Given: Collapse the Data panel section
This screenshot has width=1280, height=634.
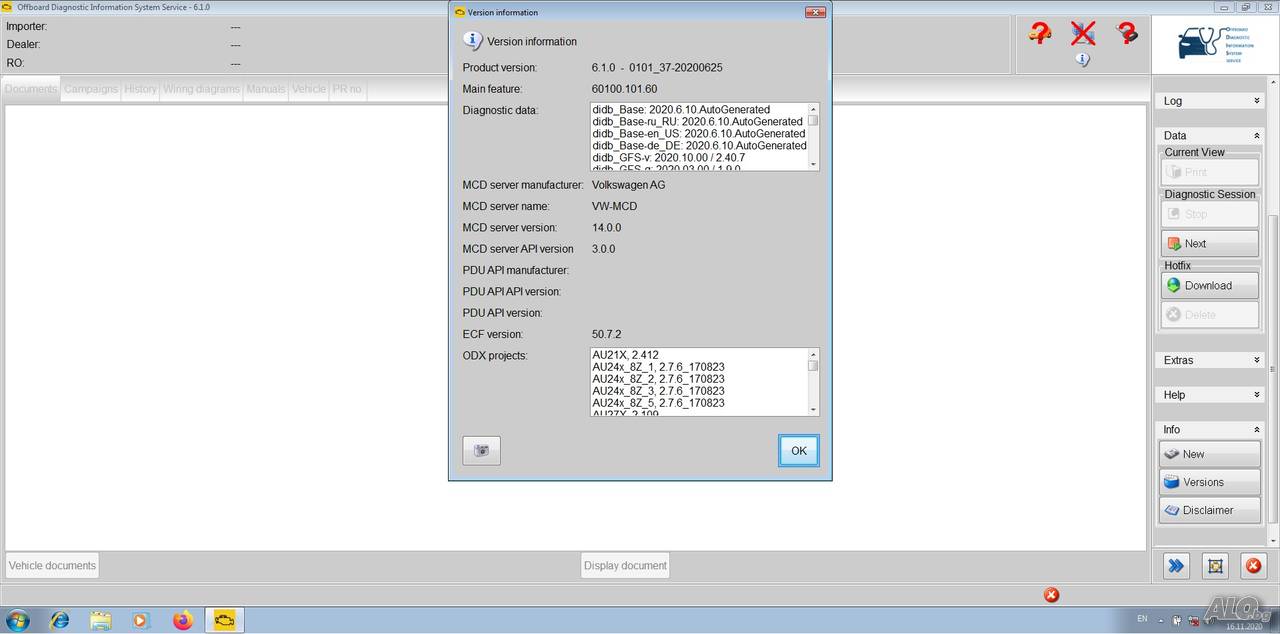Looking at the screenshot, I should tap(1210, 135).
